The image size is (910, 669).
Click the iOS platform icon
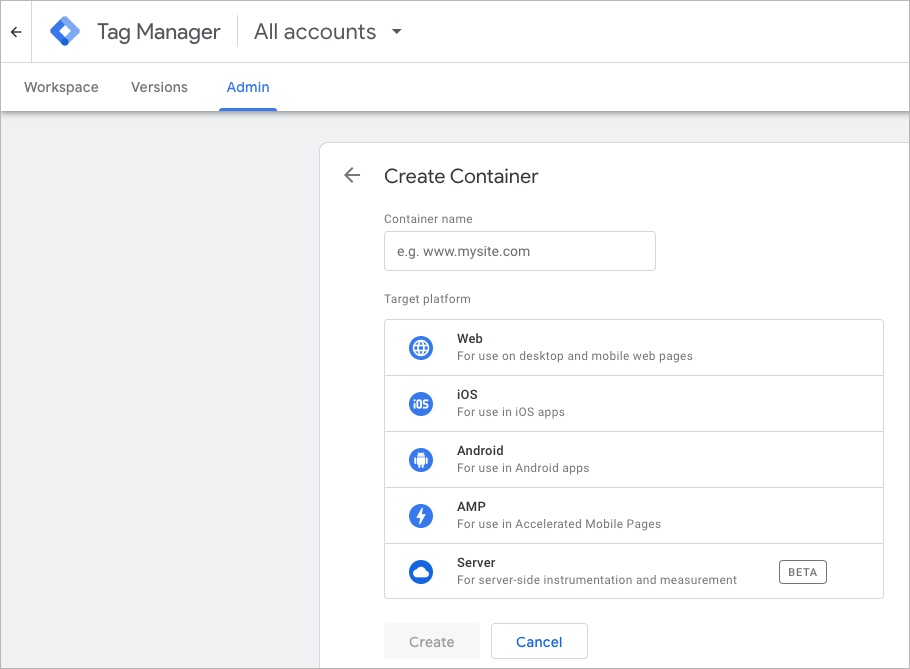pos(421,404)
